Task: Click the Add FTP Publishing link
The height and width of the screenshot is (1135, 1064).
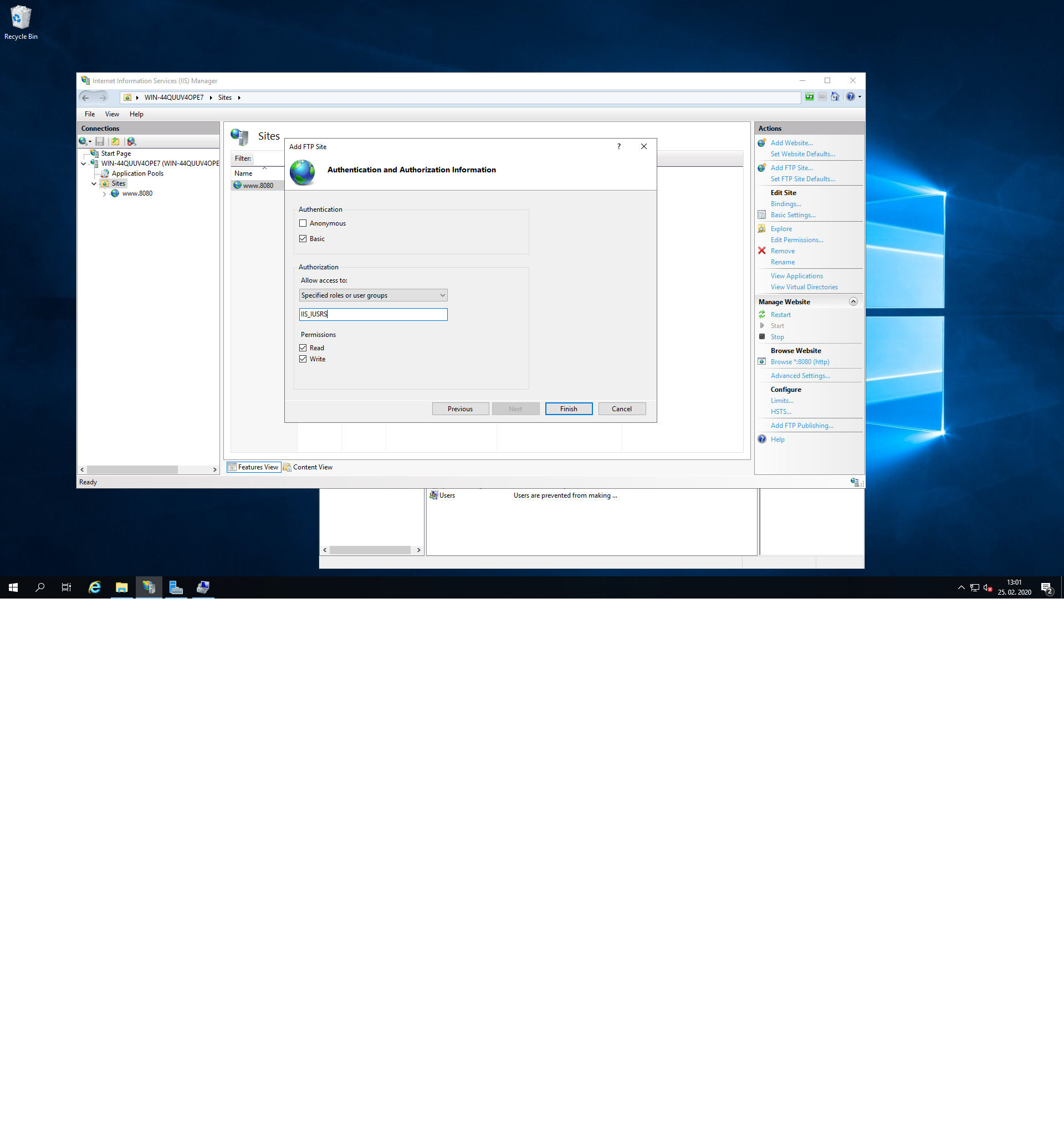Action: (x=802, y=426)
